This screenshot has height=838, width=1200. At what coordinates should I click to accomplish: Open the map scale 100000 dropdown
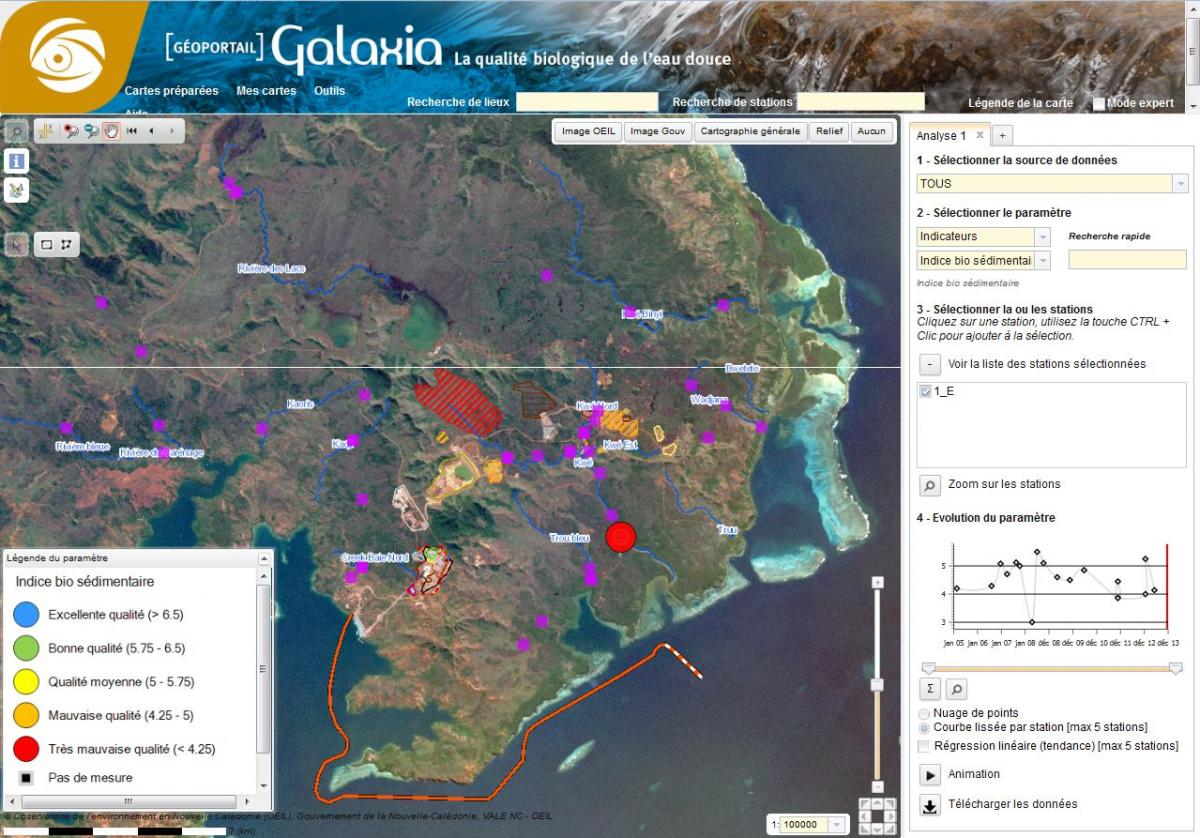pyautogui.click(x=837, y=825)
